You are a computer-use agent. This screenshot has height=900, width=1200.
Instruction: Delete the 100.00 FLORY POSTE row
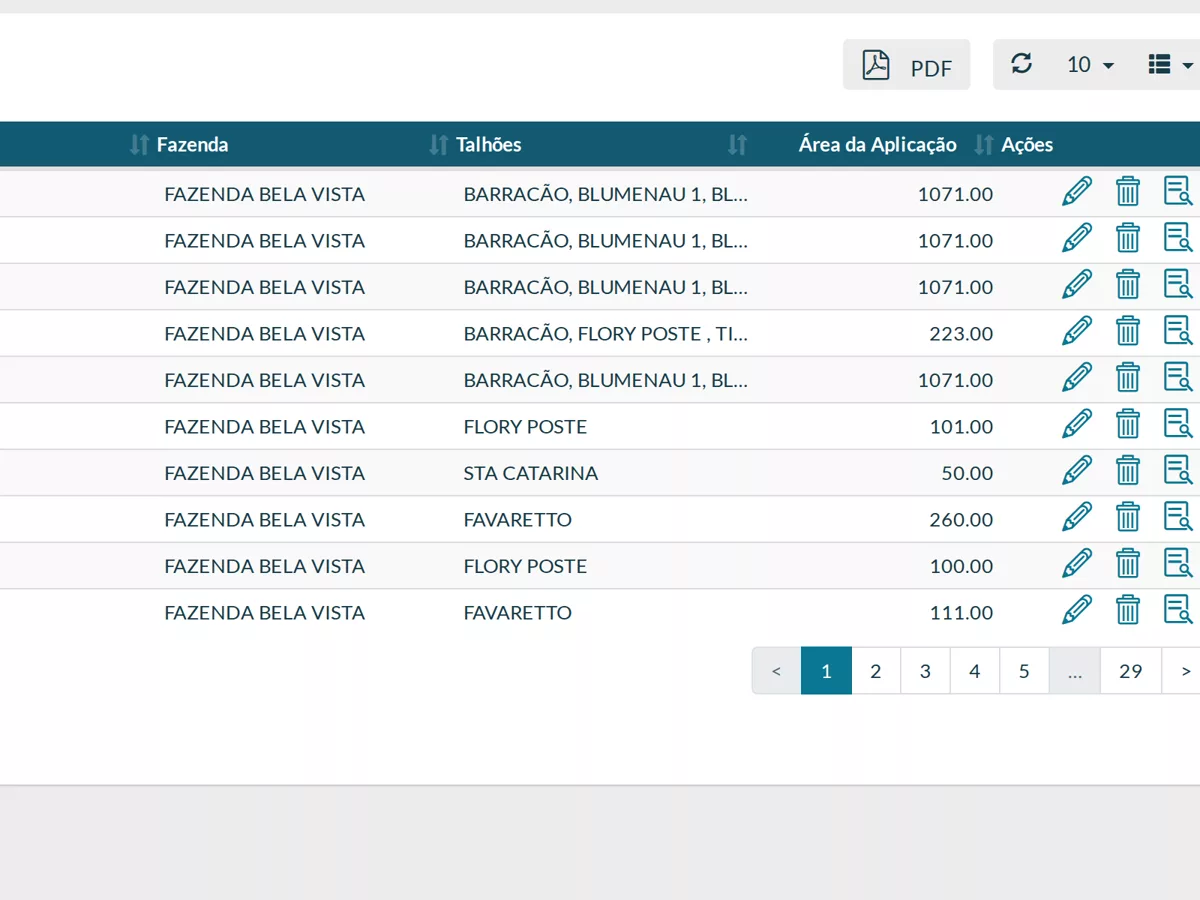[x=1128, y=564]
